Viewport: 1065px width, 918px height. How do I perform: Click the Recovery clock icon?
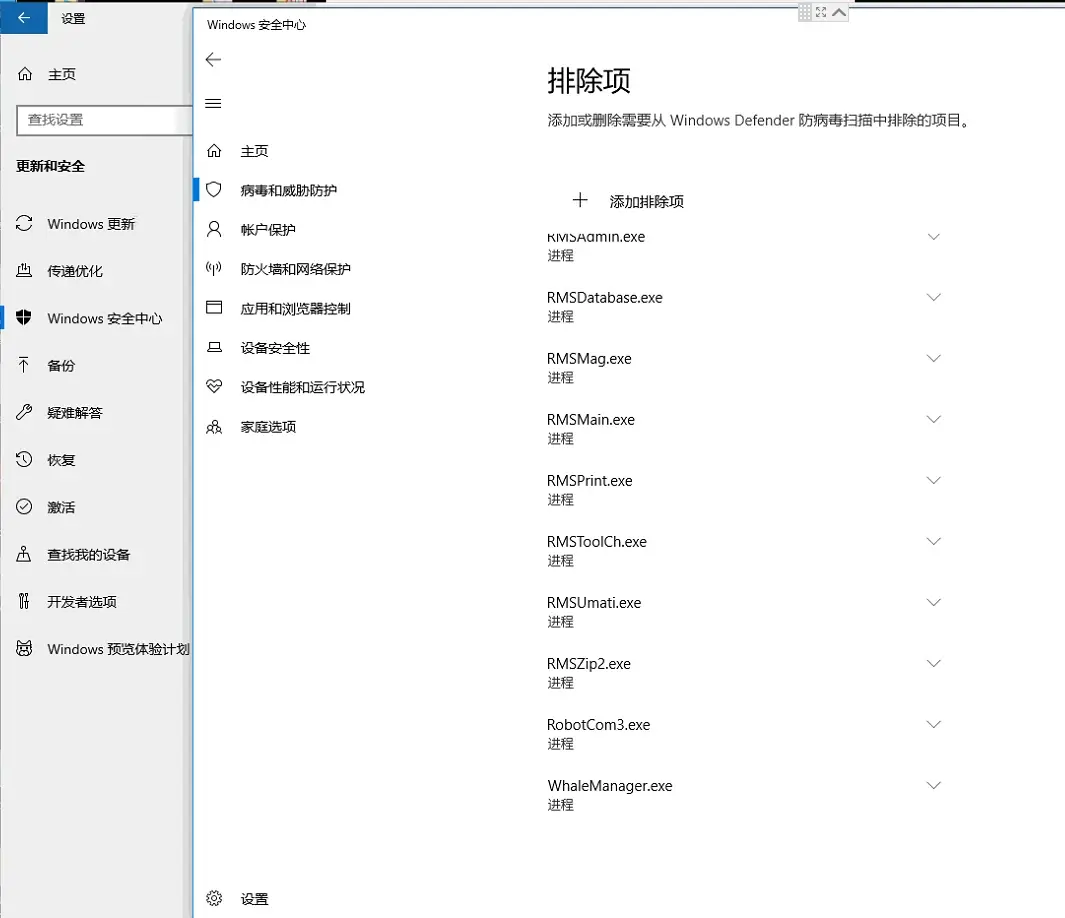[x=24, y=460]
